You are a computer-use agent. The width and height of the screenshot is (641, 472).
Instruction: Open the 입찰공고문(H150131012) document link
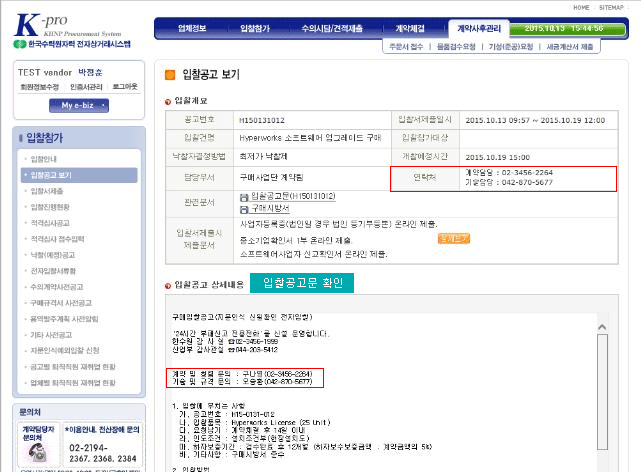[293, 197]
